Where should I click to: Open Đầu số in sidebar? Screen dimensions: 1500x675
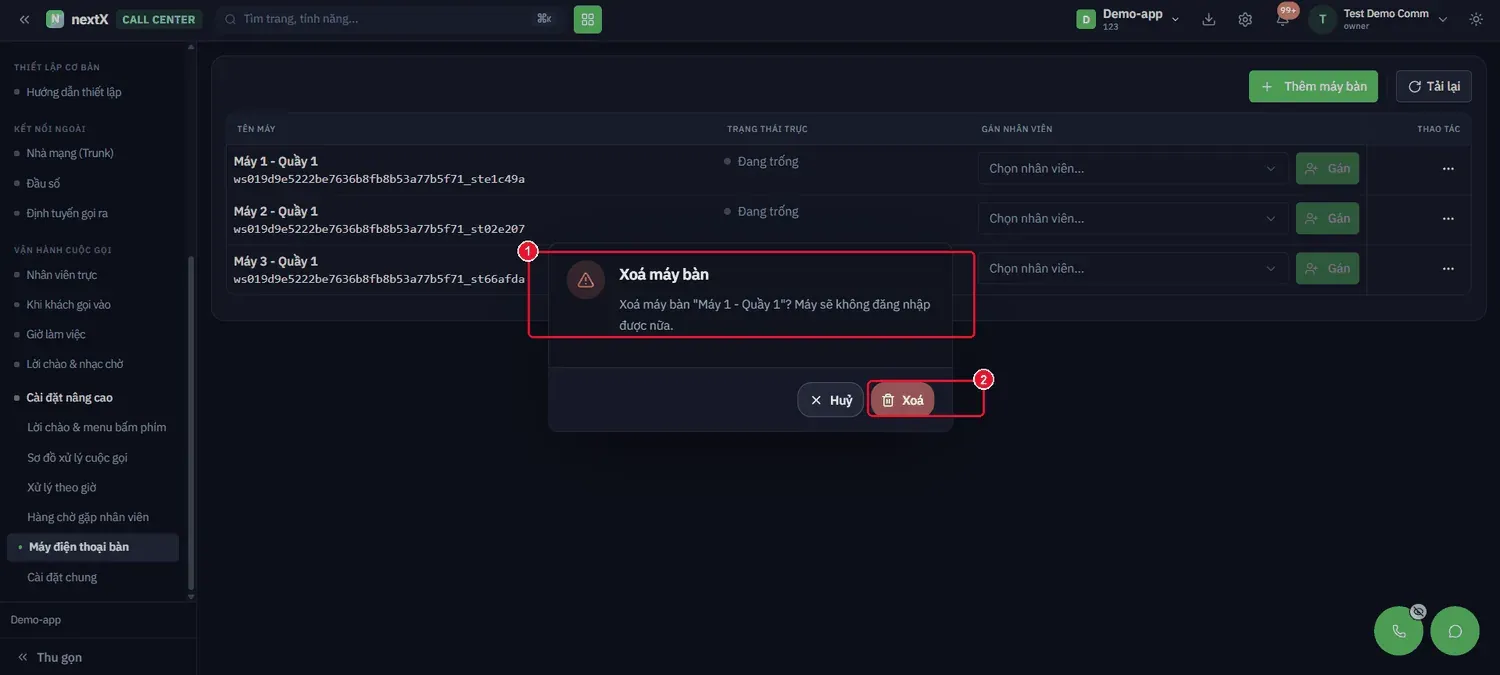pyautogui.click(x=44, y=183)
